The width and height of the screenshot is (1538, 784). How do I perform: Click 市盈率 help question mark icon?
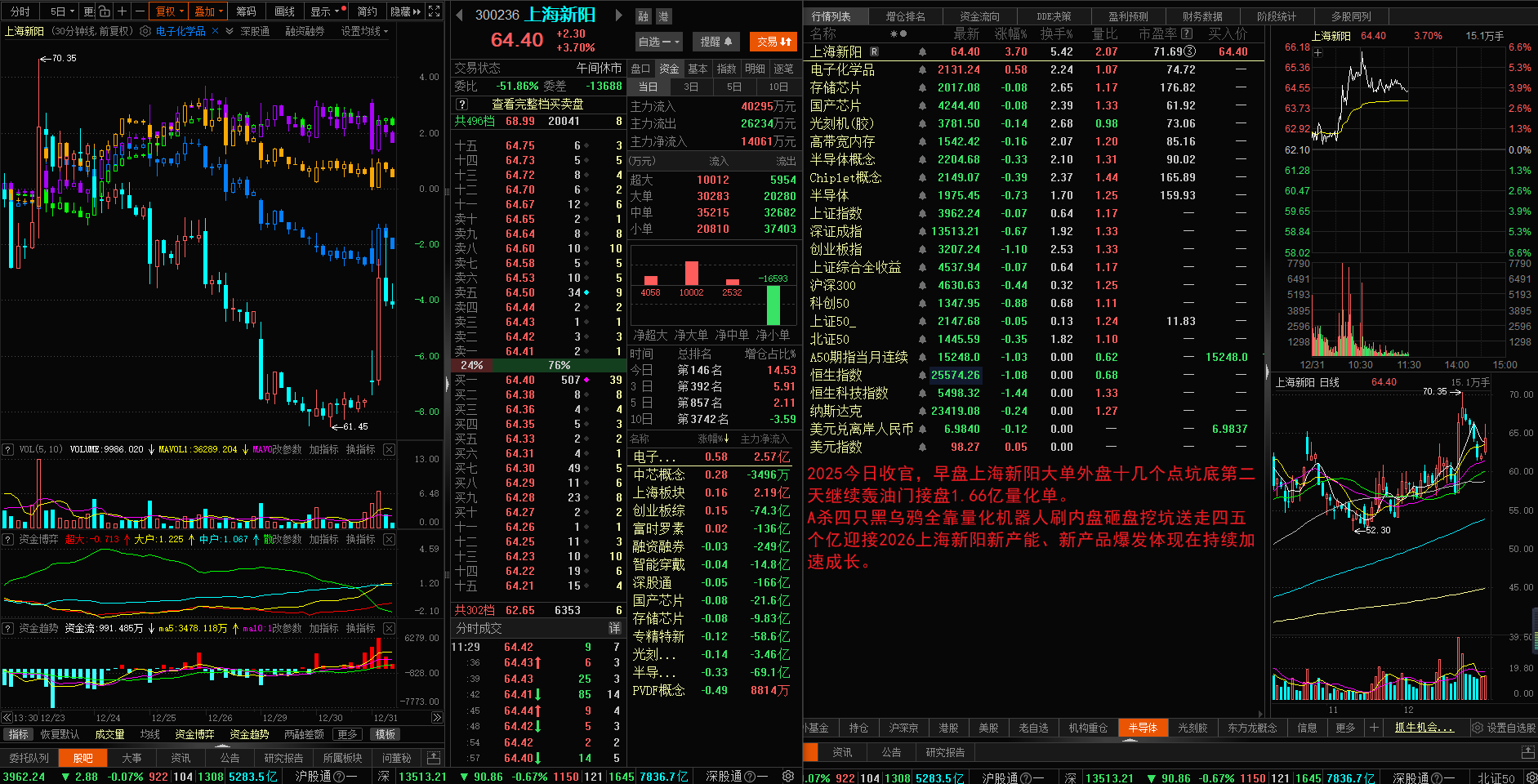(x=1187, y=33)
